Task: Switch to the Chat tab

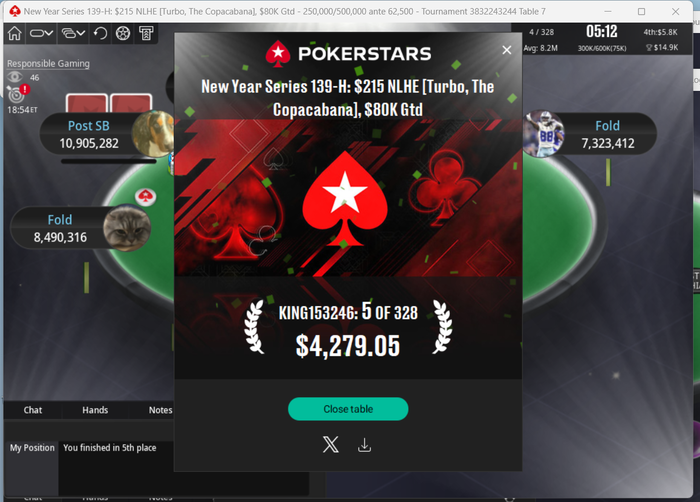Action: [33, 410]
